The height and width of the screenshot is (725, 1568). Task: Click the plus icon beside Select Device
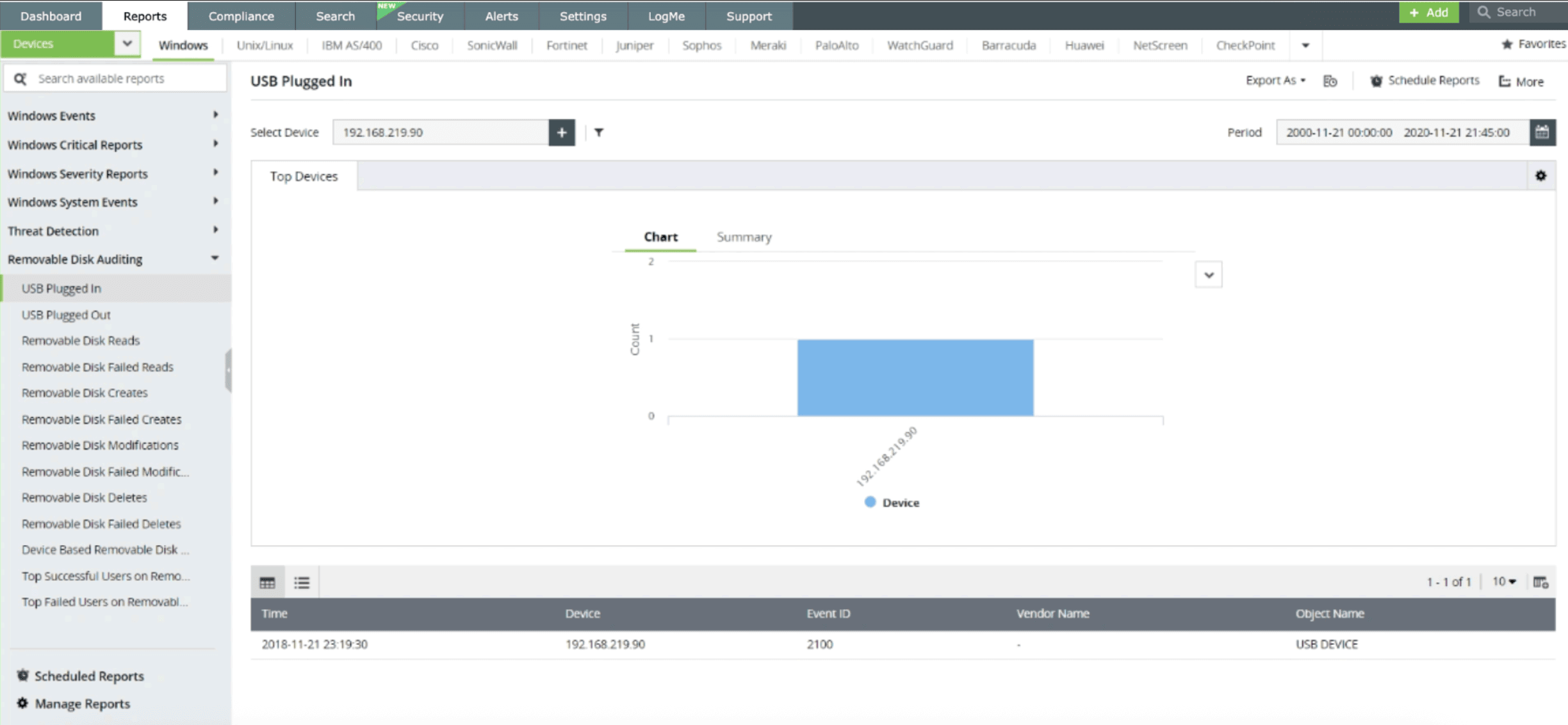[x=561, y=133]
